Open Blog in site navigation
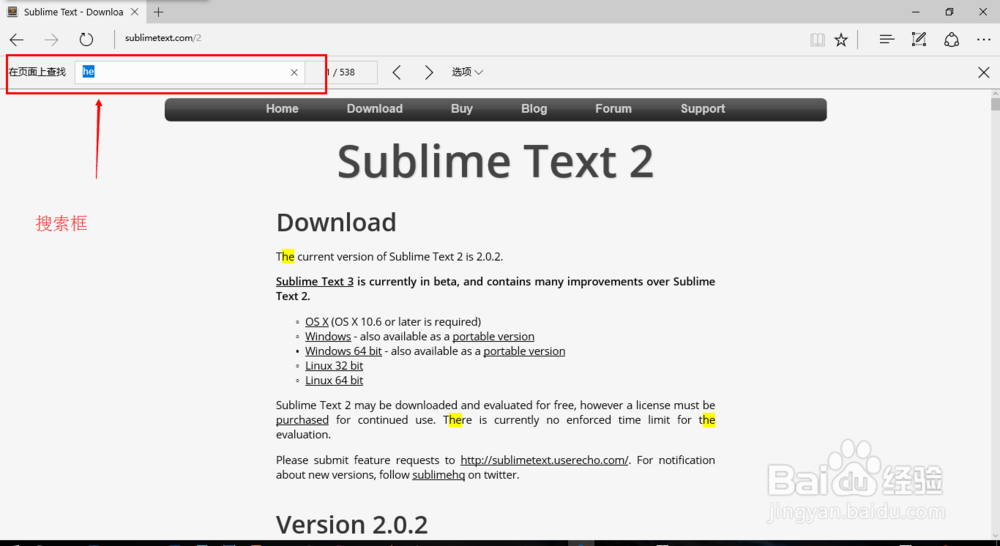 [x=534, y=108]
